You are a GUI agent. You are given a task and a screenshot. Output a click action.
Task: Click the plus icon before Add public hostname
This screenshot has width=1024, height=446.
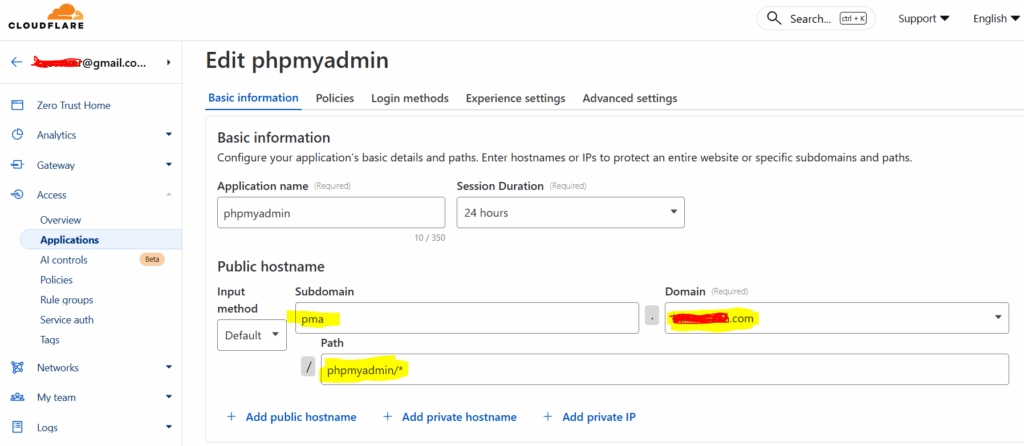click(x=231, y=417)
